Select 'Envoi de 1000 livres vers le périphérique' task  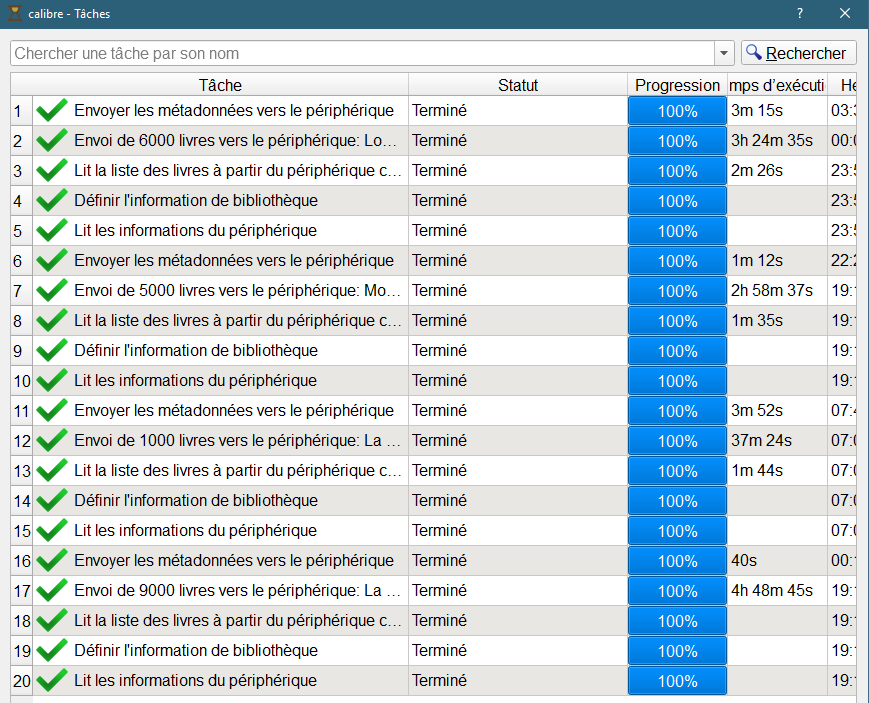237,440
